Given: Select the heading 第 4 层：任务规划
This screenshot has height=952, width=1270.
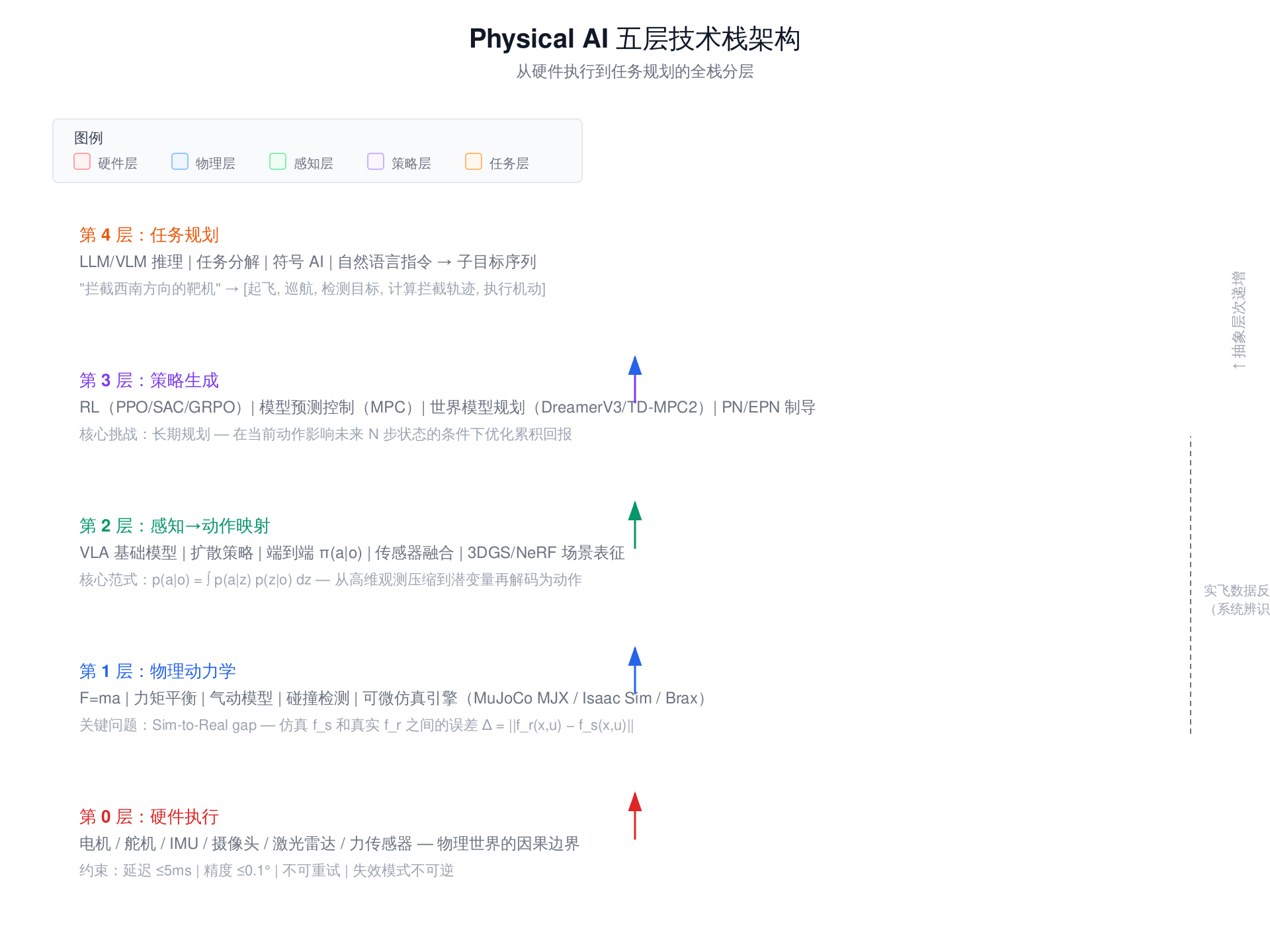Looking at the screenshot, I should coord(149,235).
